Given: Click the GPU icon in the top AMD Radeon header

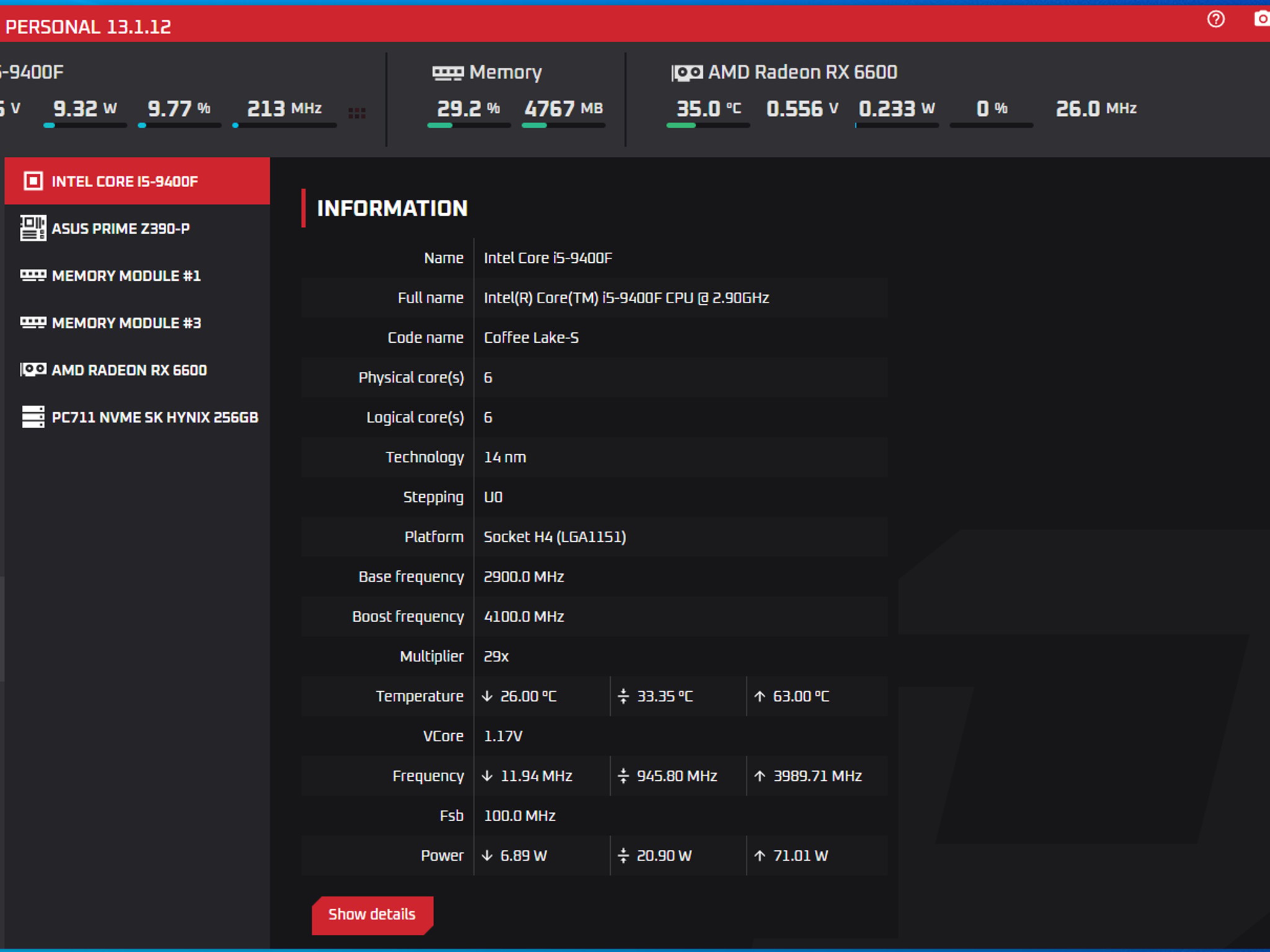Looking at the screenshot, I should coord(687,73).
